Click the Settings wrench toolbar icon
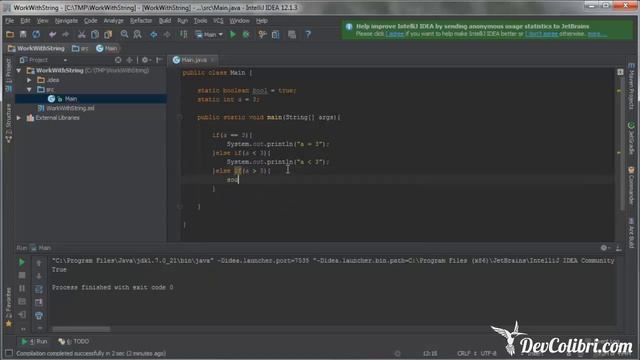The width and height of the screenshot is (640, 360). (262, 35)
